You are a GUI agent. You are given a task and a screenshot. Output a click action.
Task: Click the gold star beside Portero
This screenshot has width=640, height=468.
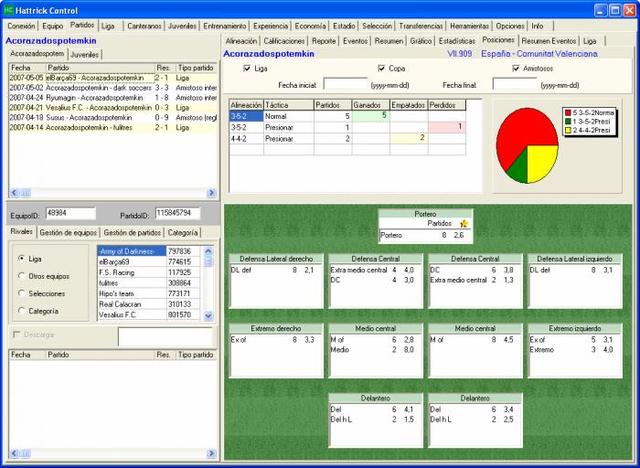464,224
